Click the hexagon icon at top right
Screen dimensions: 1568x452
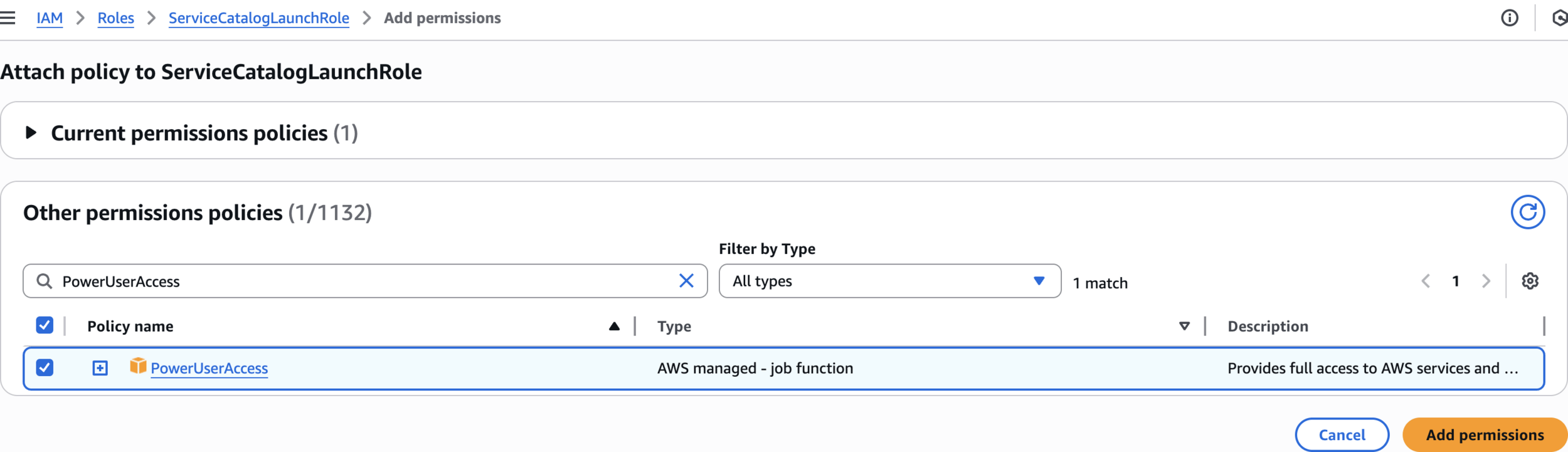pos(1560,18)
